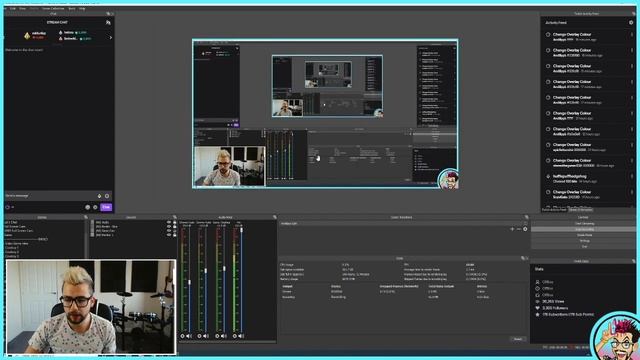Toggle visibility eye of the Audio source
Screen dimensions: 640x360
click(169, 222)
